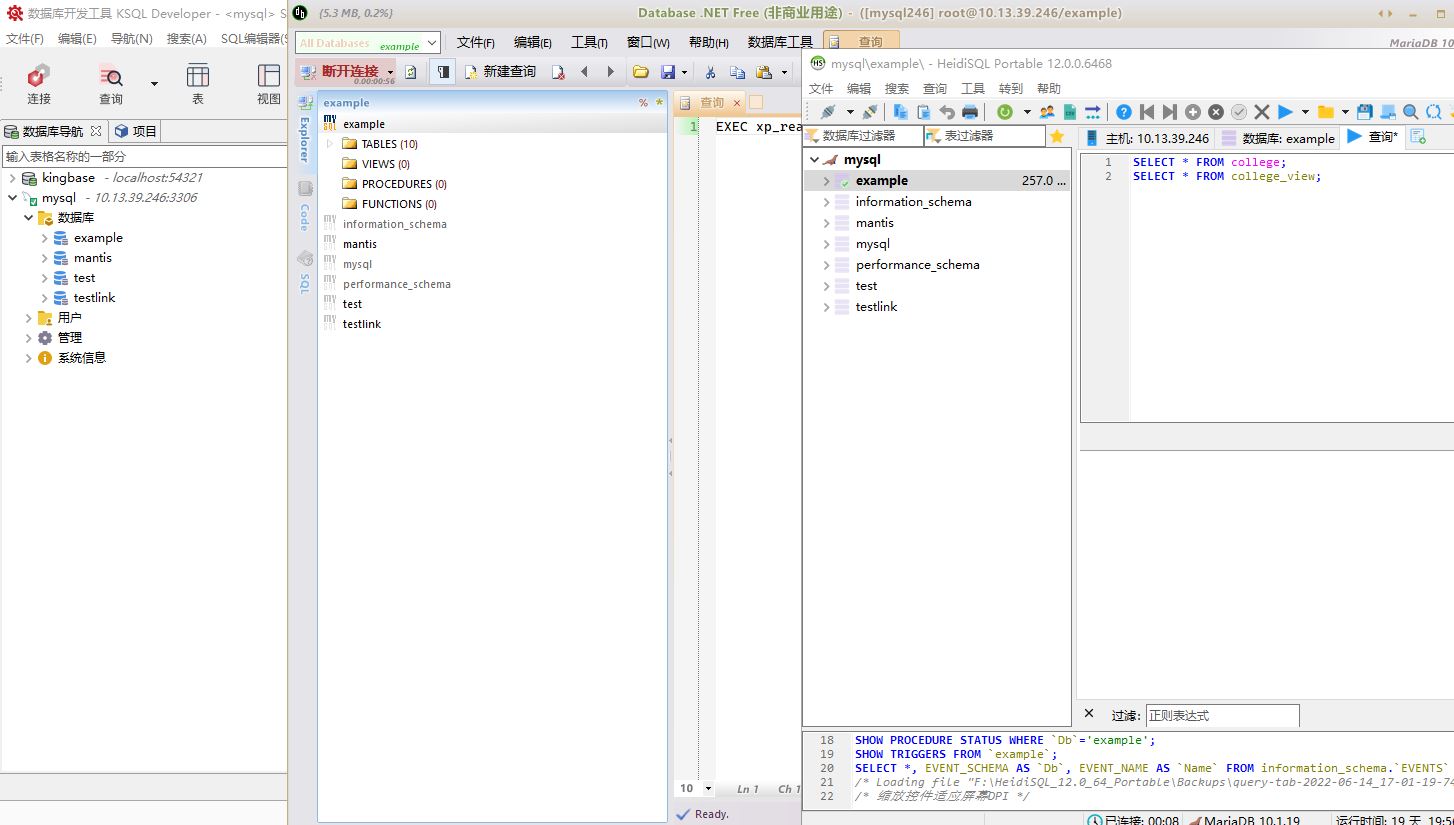
Task: Click the HeidiSQL print icon
Action: coord(969,112)
